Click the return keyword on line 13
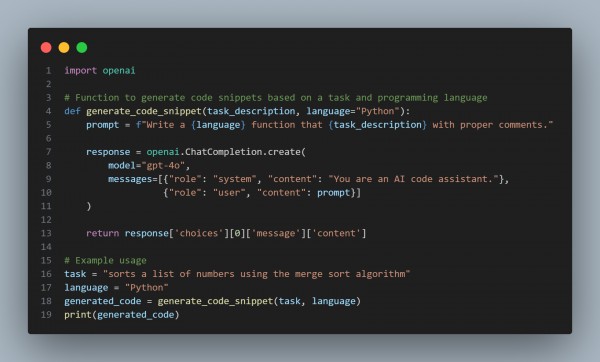 point(103,233)
